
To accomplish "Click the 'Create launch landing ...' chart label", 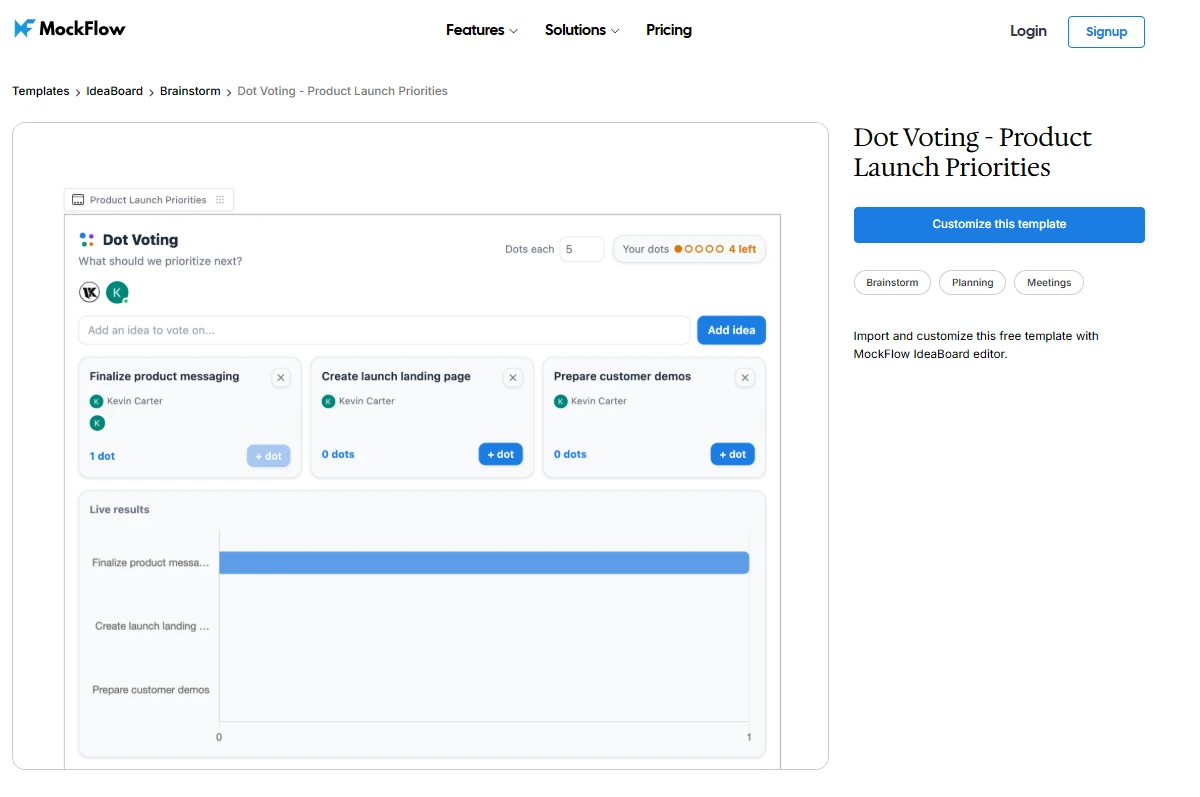I will click(x=152, y=626).
